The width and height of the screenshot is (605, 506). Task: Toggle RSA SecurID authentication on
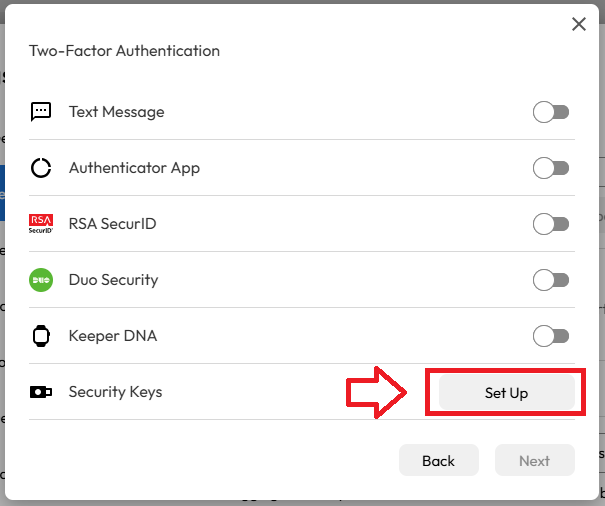551,224
